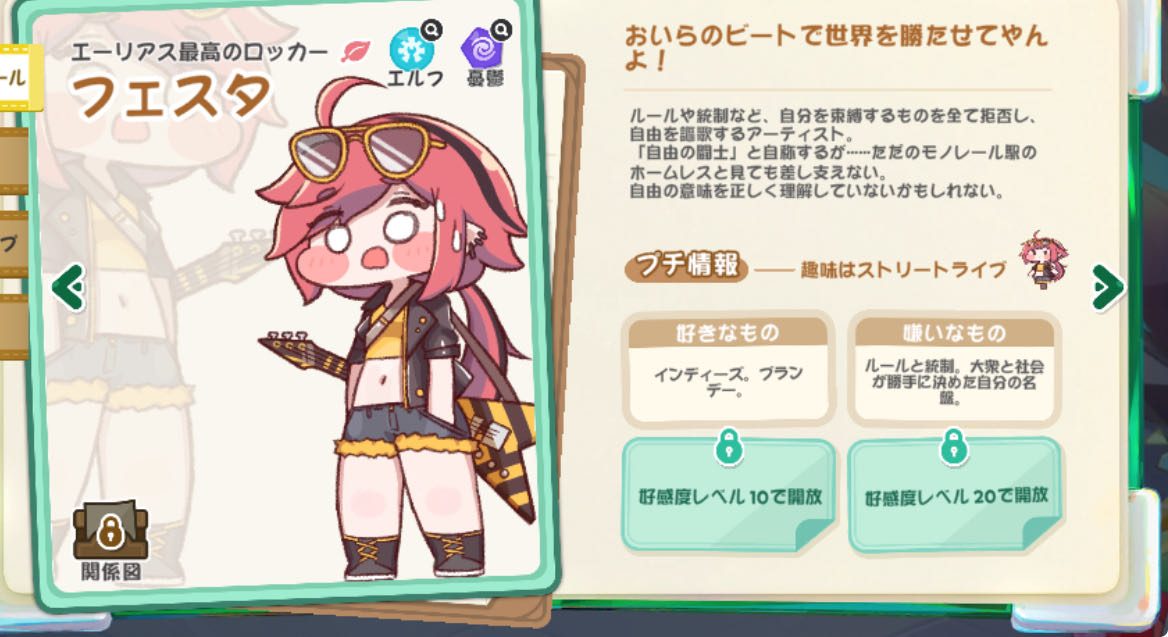Click the フェスタ character name title

coord(171,97)
